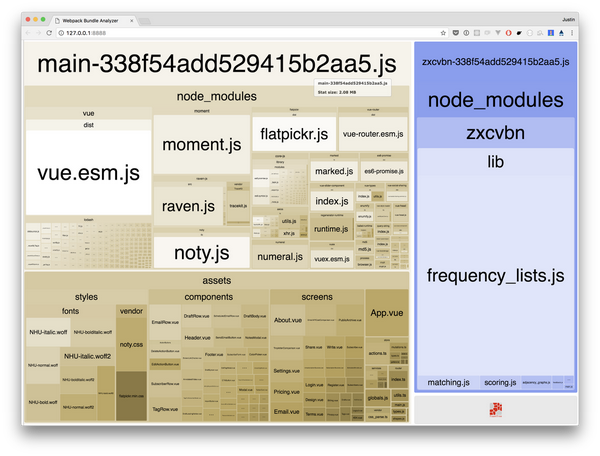
Task: Select the vue.esm.js module block
Action: click(x=88, y=173)
